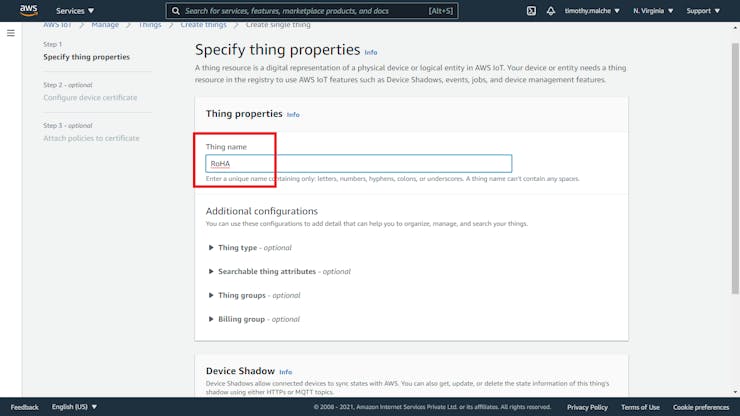The width and height of the screenshot is (740, 416).
Task: Click the Feedback button in footer
Action: coord(25,407)
